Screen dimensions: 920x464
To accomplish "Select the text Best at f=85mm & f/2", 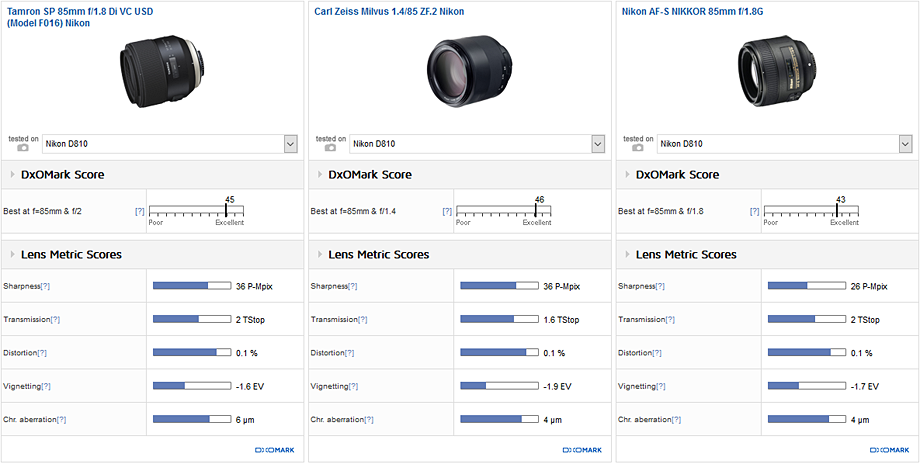I will 42,211.
